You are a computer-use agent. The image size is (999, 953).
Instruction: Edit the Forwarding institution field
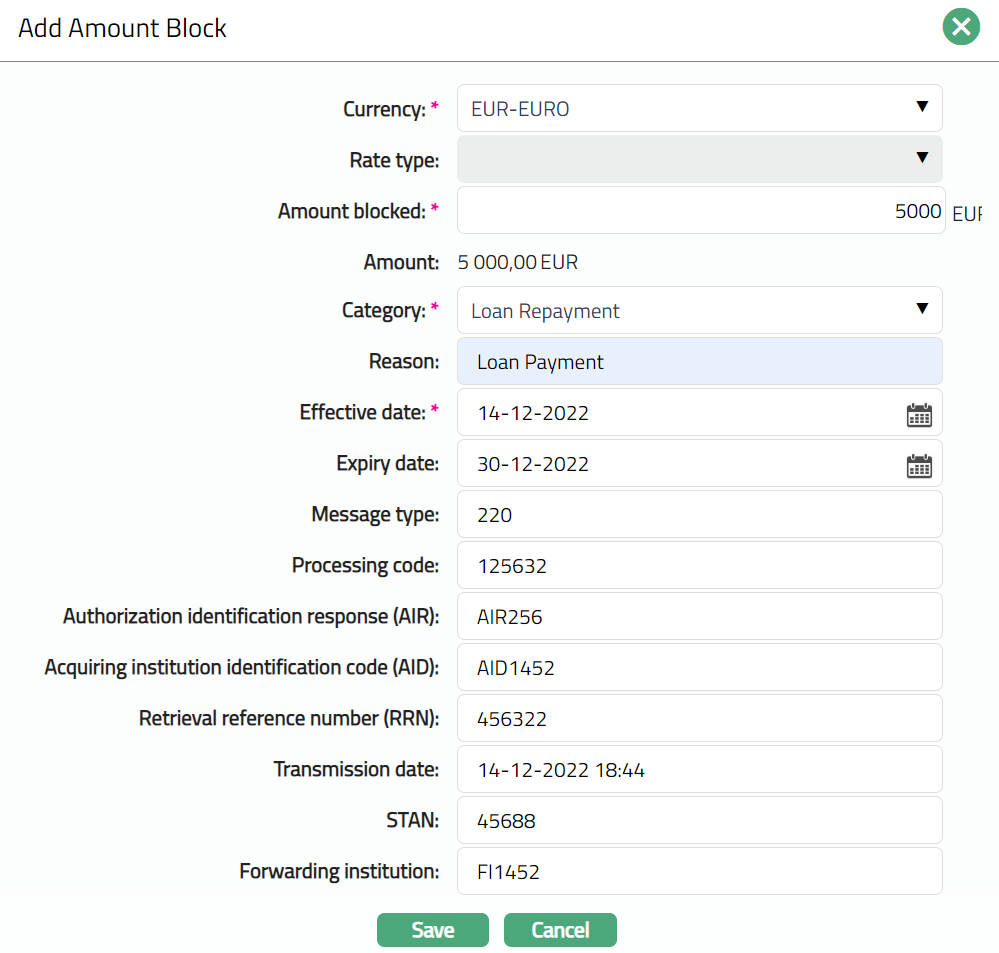coord(699,872)
